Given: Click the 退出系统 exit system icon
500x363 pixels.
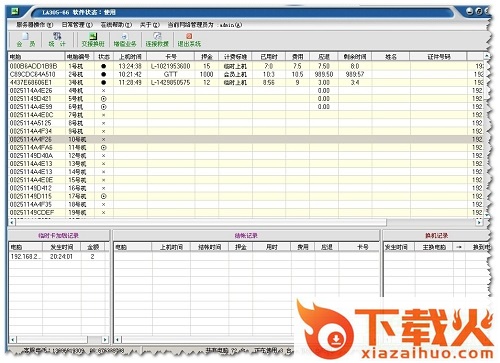Looking at the screenshot, I should click(189, 40).
